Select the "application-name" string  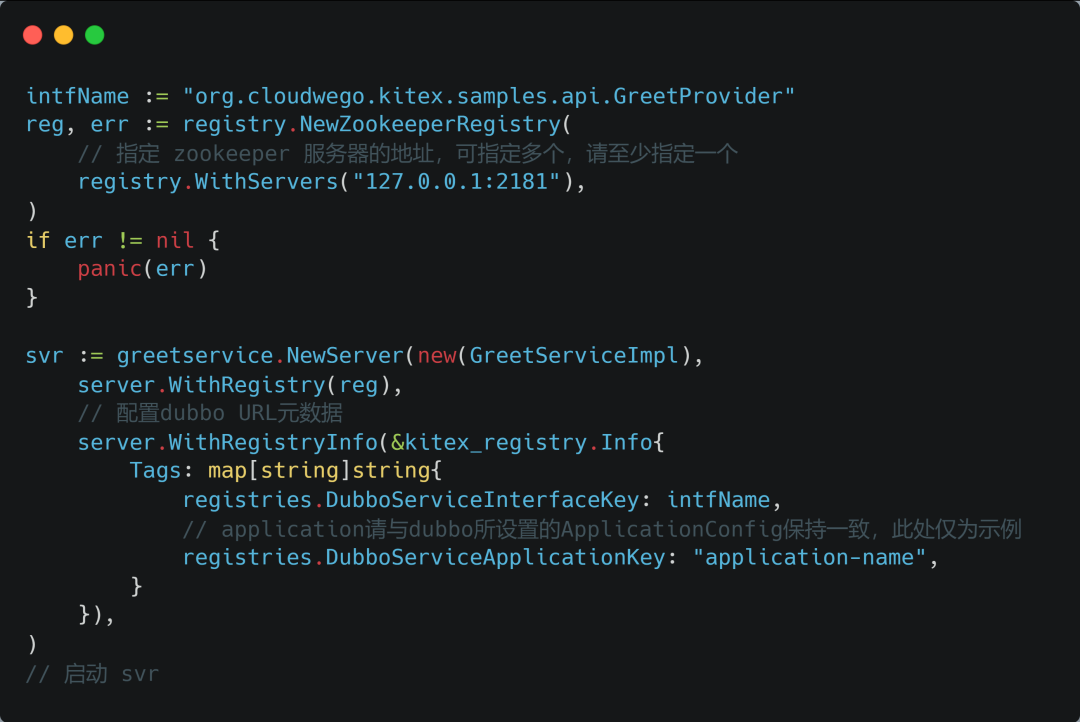click(809, 557)
